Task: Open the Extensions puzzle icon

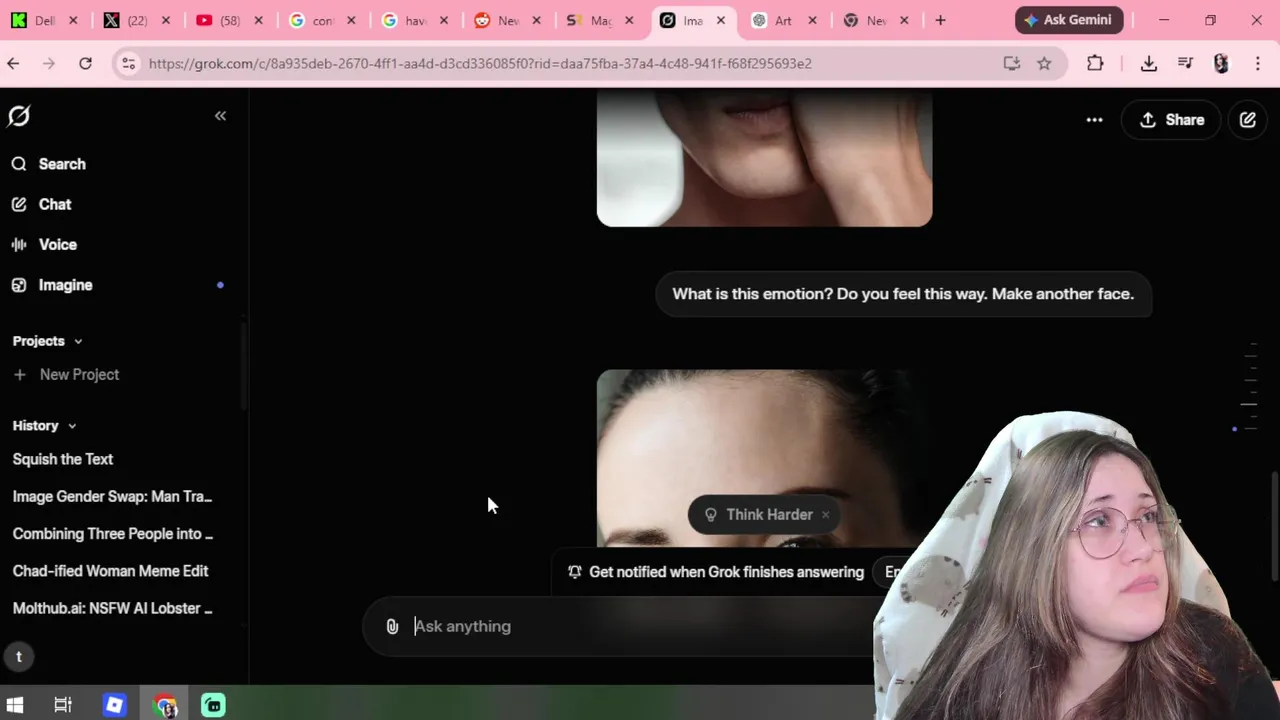Action: tap(1095, 63)
